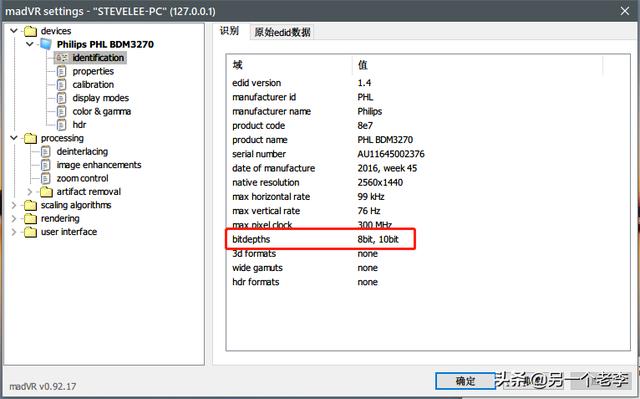This screenshot has width=640, height=399.
Task: Click the 值 column header
Action: (478, 65)
